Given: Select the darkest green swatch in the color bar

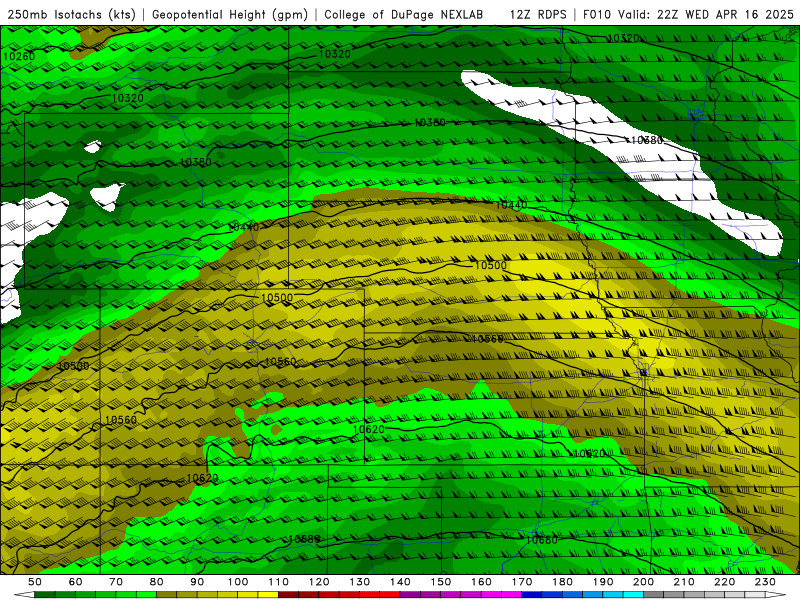Looking at the screenshot, I should (x=45, y=595).
